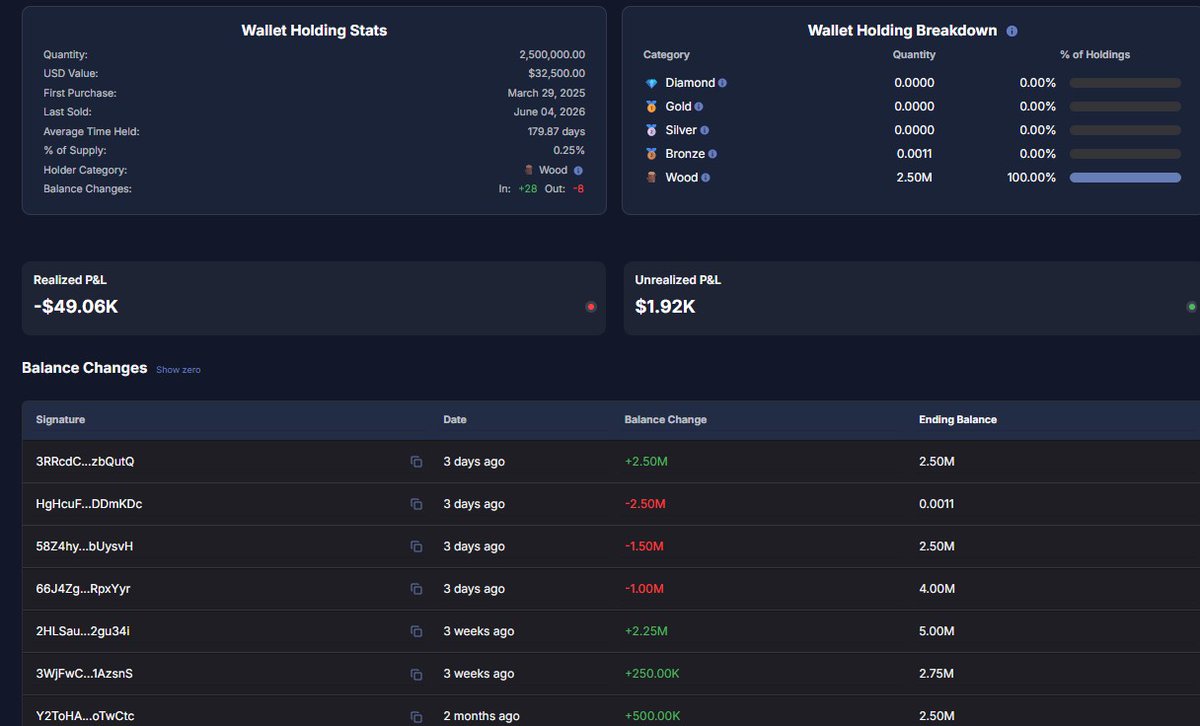Click the 0.25% of supply value
The height and width of the screenshot is (726, 1200).
[569, 151]
